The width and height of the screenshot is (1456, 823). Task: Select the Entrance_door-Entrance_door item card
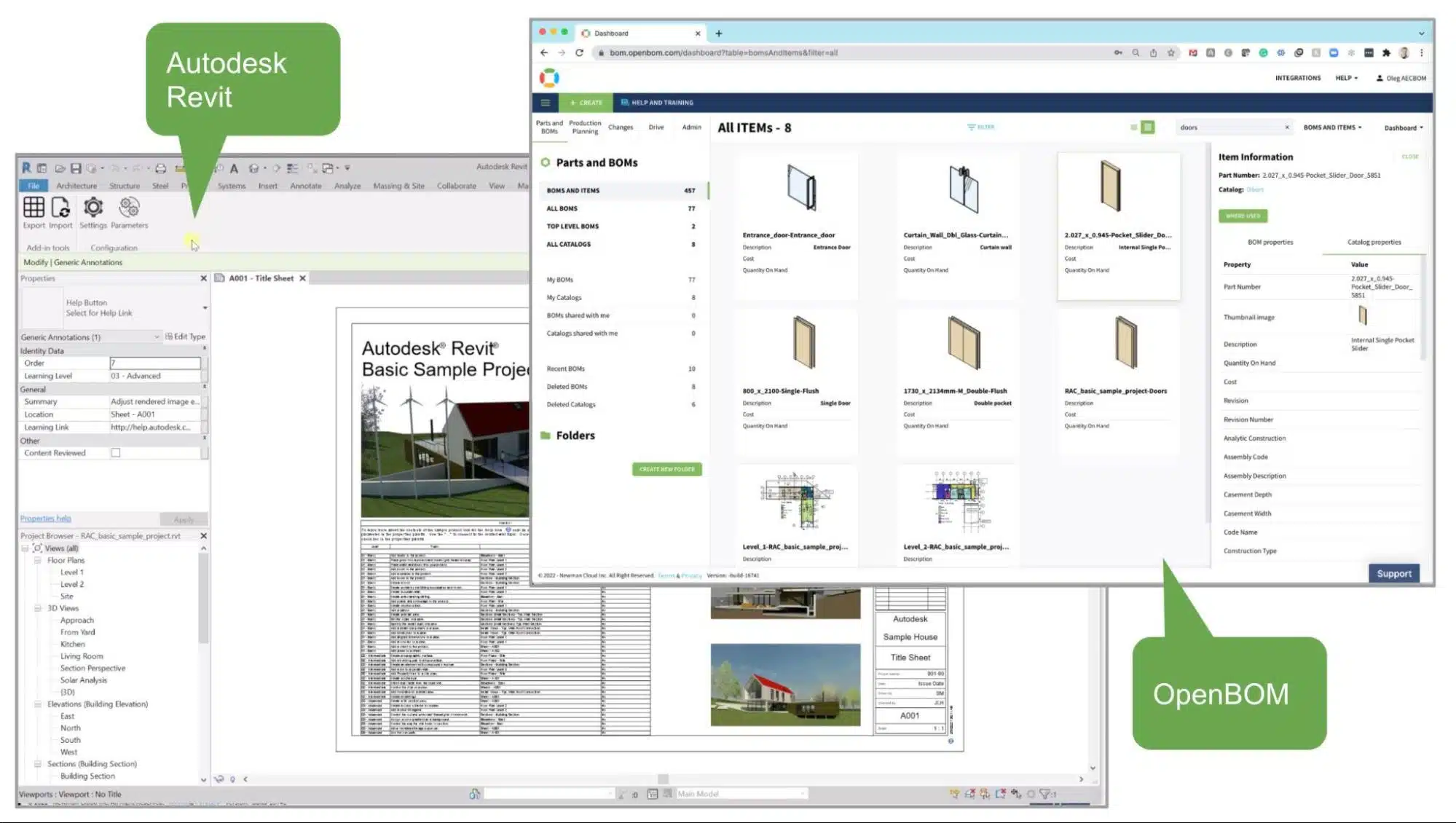(796, 227)
